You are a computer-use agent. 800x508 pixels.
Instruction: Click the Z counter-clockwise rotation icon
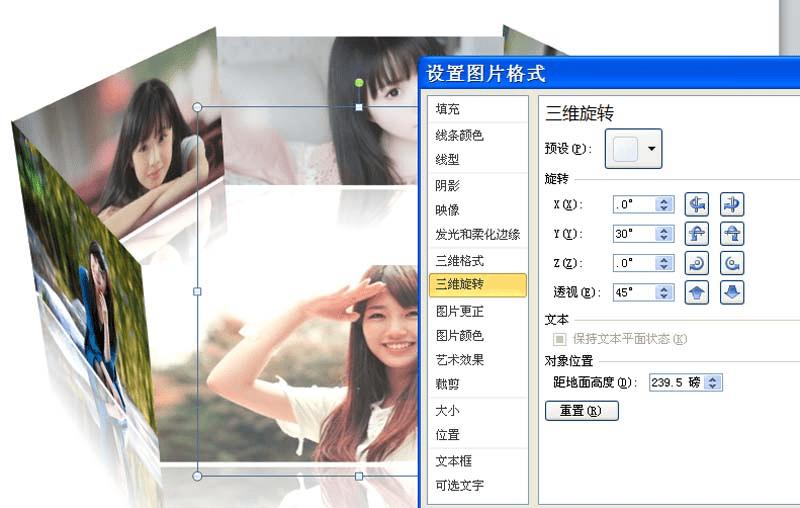coord(732,263)
